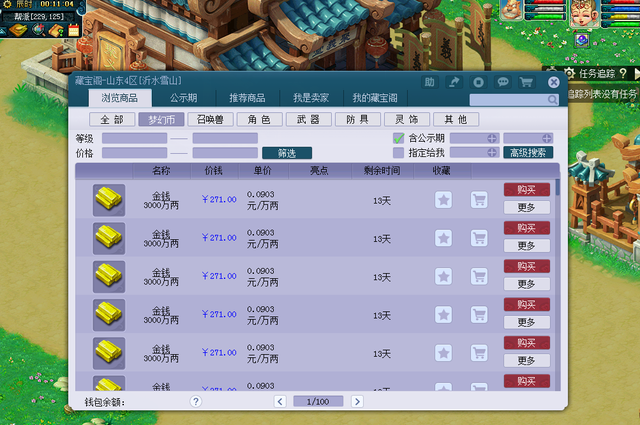Favorite the first gold listing with star
The height and width of the screenshot is (425, 640).
tap(443, 199)
